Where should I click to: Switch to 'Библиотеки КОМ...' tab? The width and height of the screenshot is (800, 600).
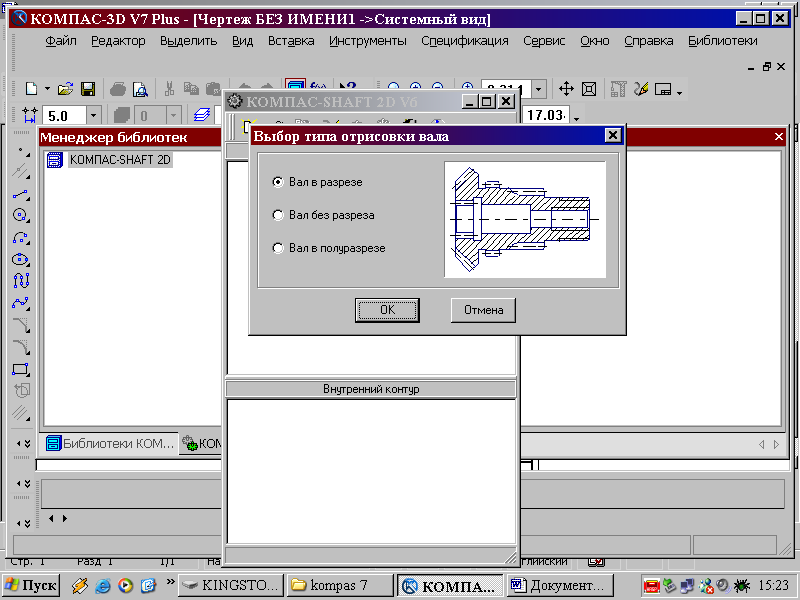[110, 443]
